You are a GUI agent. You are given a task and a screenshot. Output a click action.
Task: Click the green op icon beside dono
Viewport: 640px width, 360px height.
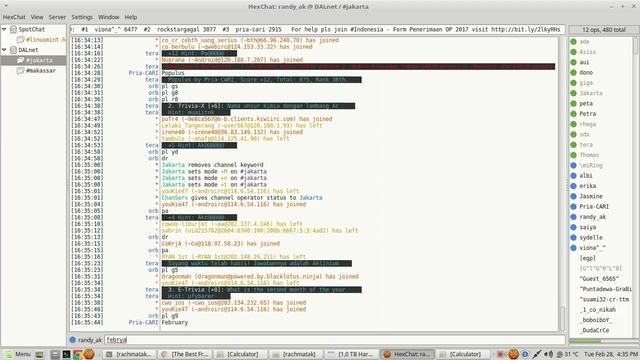tap(573, 72)
